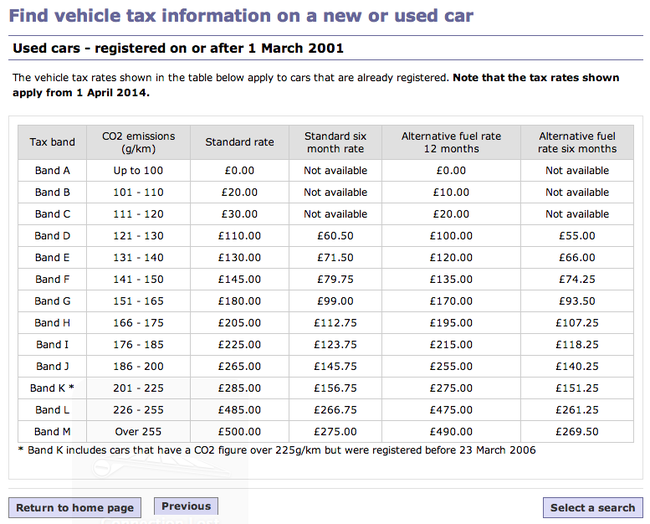Viewport: 650px width, 524px height.
Task: Click the £110.00 standard rate for Band D
Action: (239, 236)
